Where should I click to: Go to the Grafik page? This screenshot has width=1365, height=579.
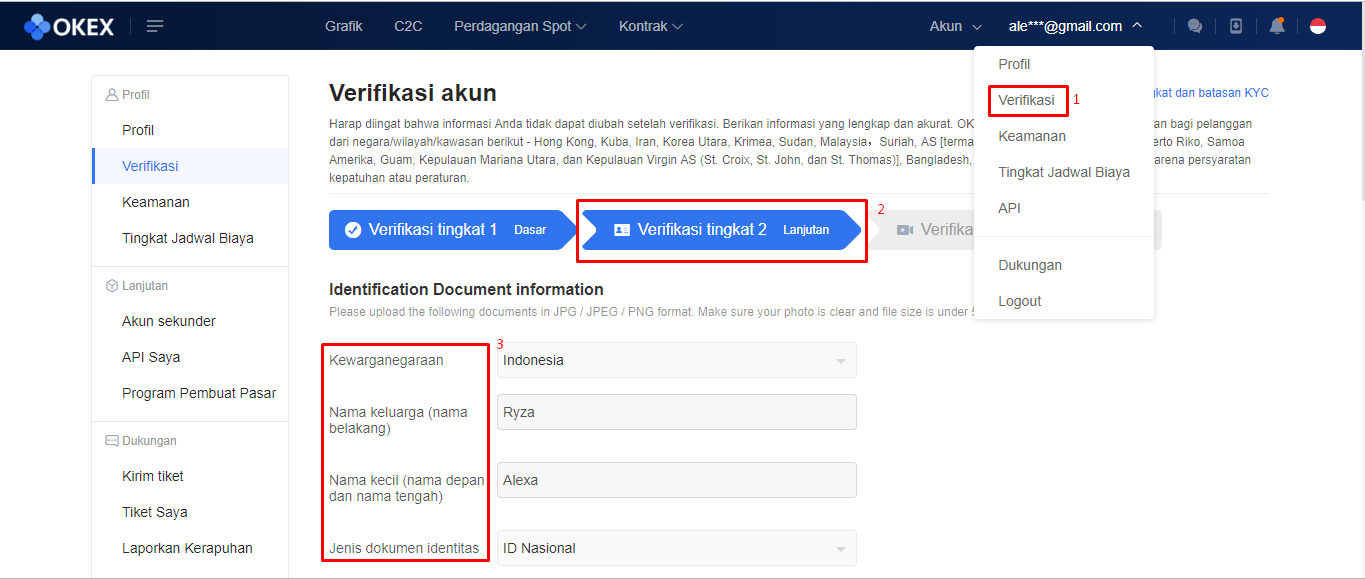click(x=344, y=26)
